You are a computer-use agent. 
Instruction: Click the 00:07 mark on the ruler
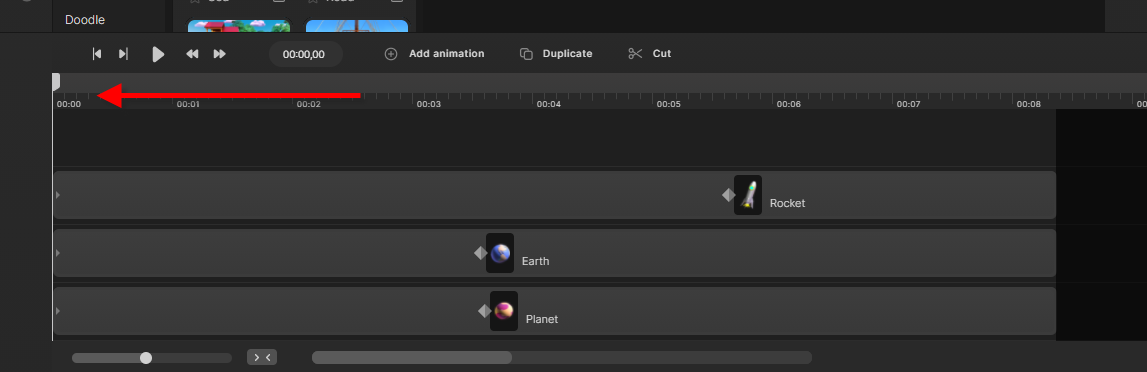point(909,104)
